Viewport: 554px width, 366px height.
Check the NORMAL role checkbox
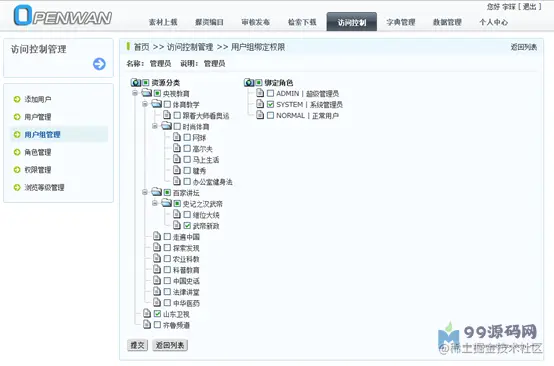click(271, 116)
